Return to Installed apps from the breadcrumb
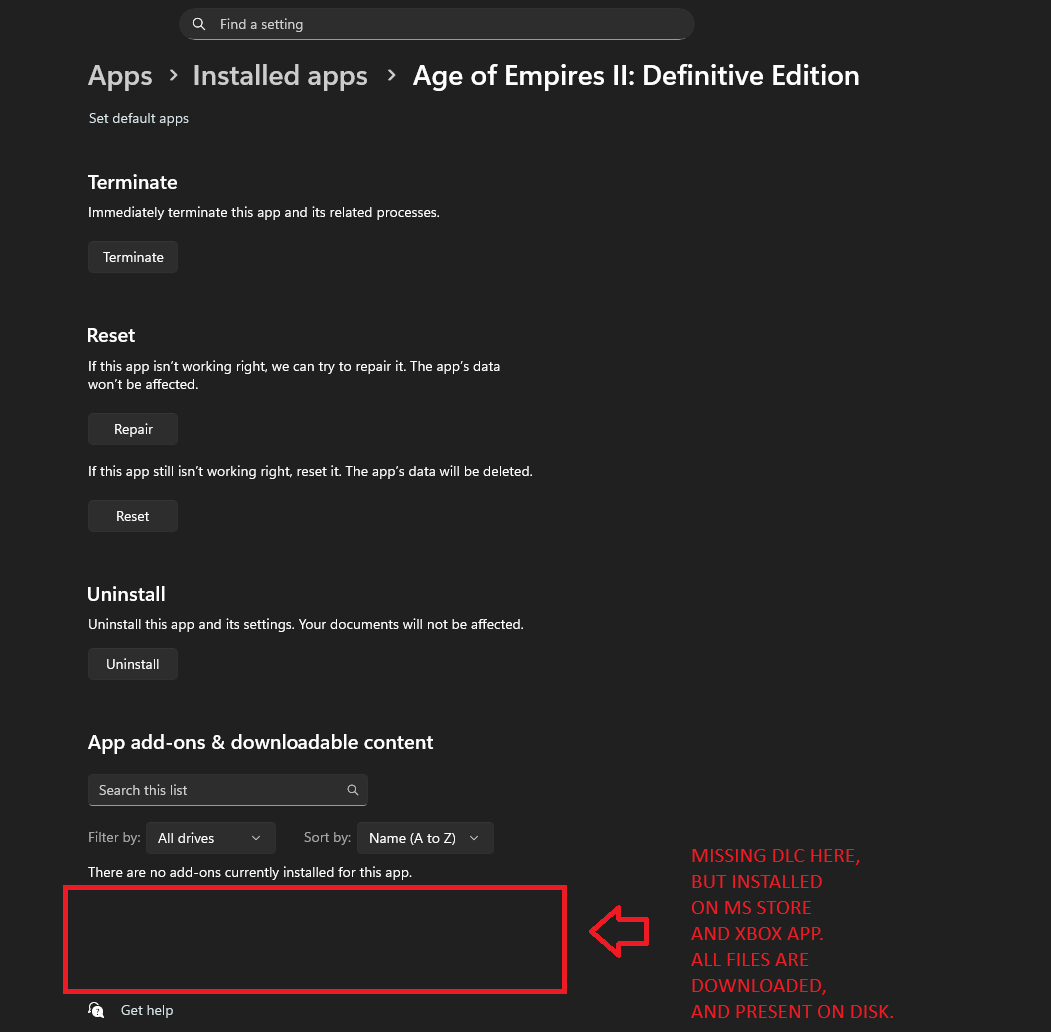Image resolution: width=1051 pixels, height=1032 pixels. pos(279,75)
